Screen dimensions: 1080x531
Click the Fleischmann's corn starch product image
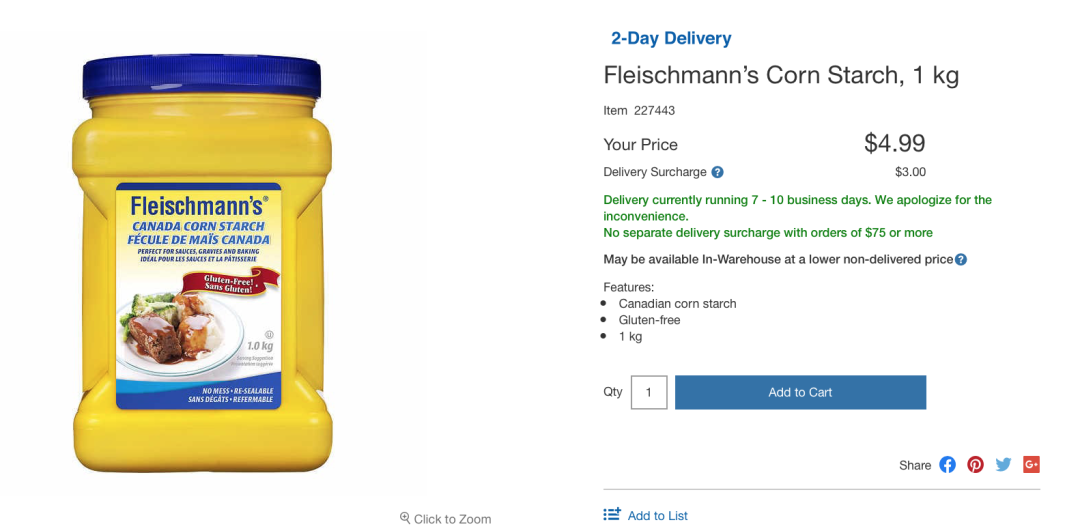(201, 265)
